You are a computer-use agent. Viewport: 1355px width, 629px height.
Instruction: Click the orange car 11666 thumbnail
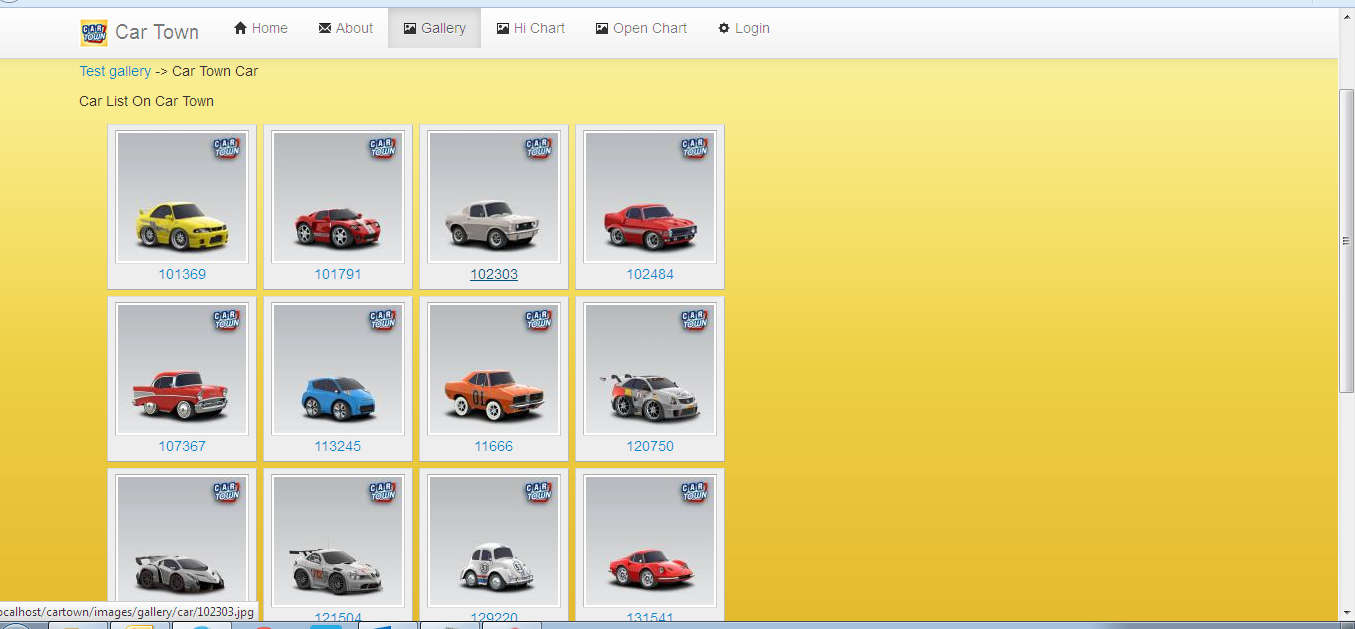click(x=493, y=368)
